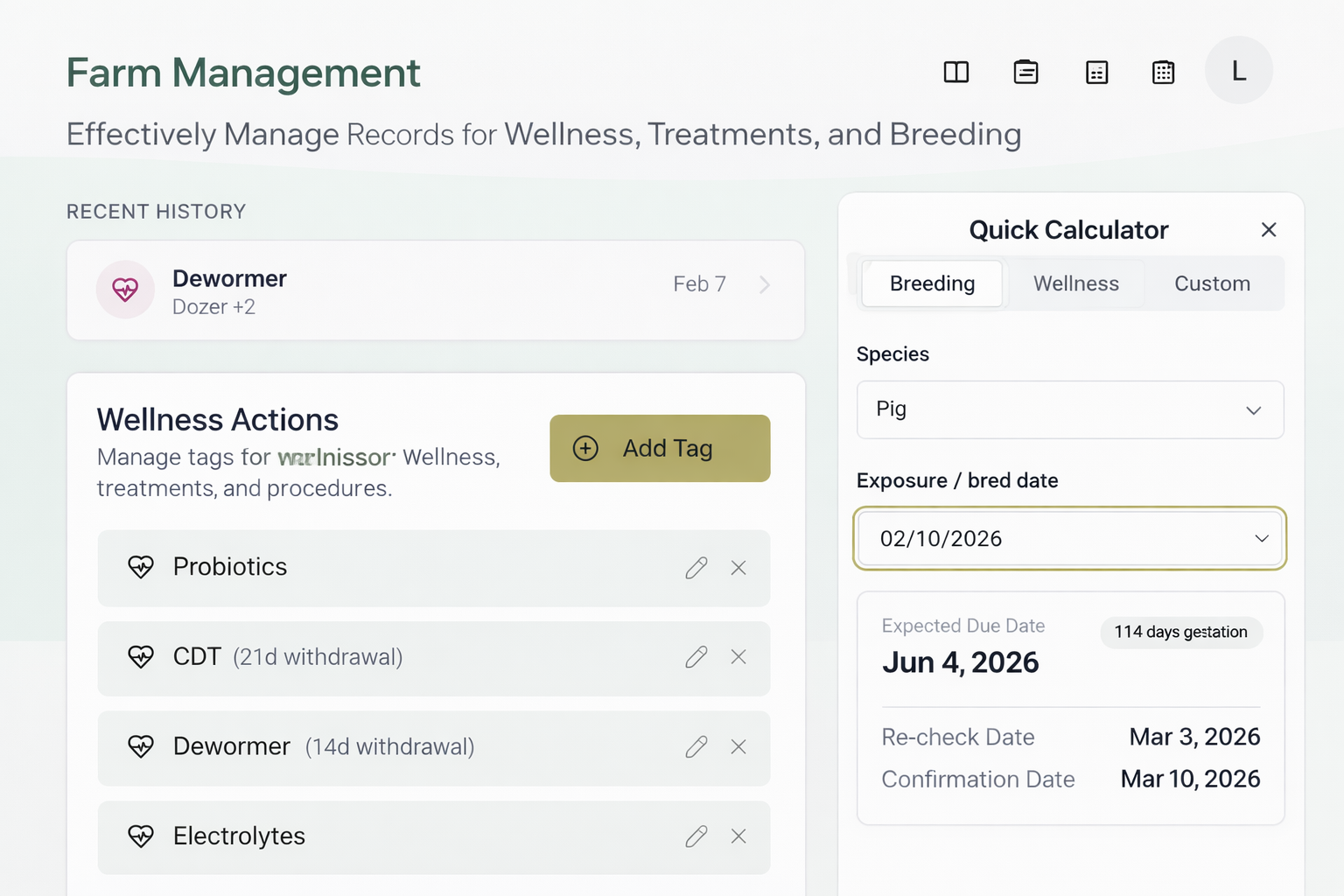Edit the Electrolytes tag with pencil icon
This screenshot has height=896, width=1344.
[696, 837]
